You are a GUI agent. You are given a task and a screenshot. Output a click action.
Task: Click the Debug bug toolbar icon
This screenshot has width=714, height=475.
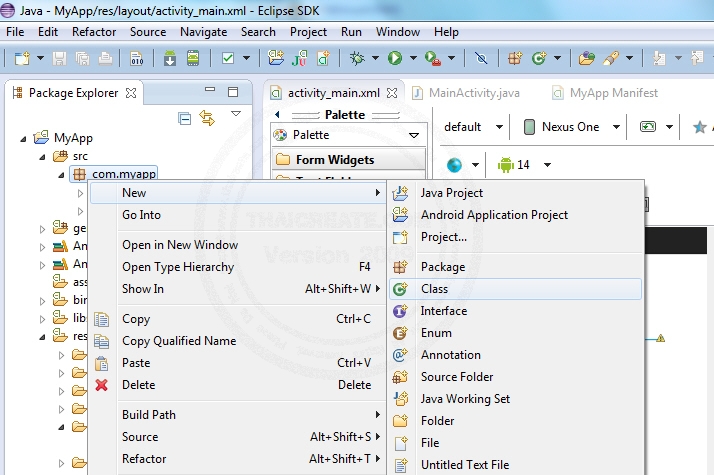click(x=357, y=58)
